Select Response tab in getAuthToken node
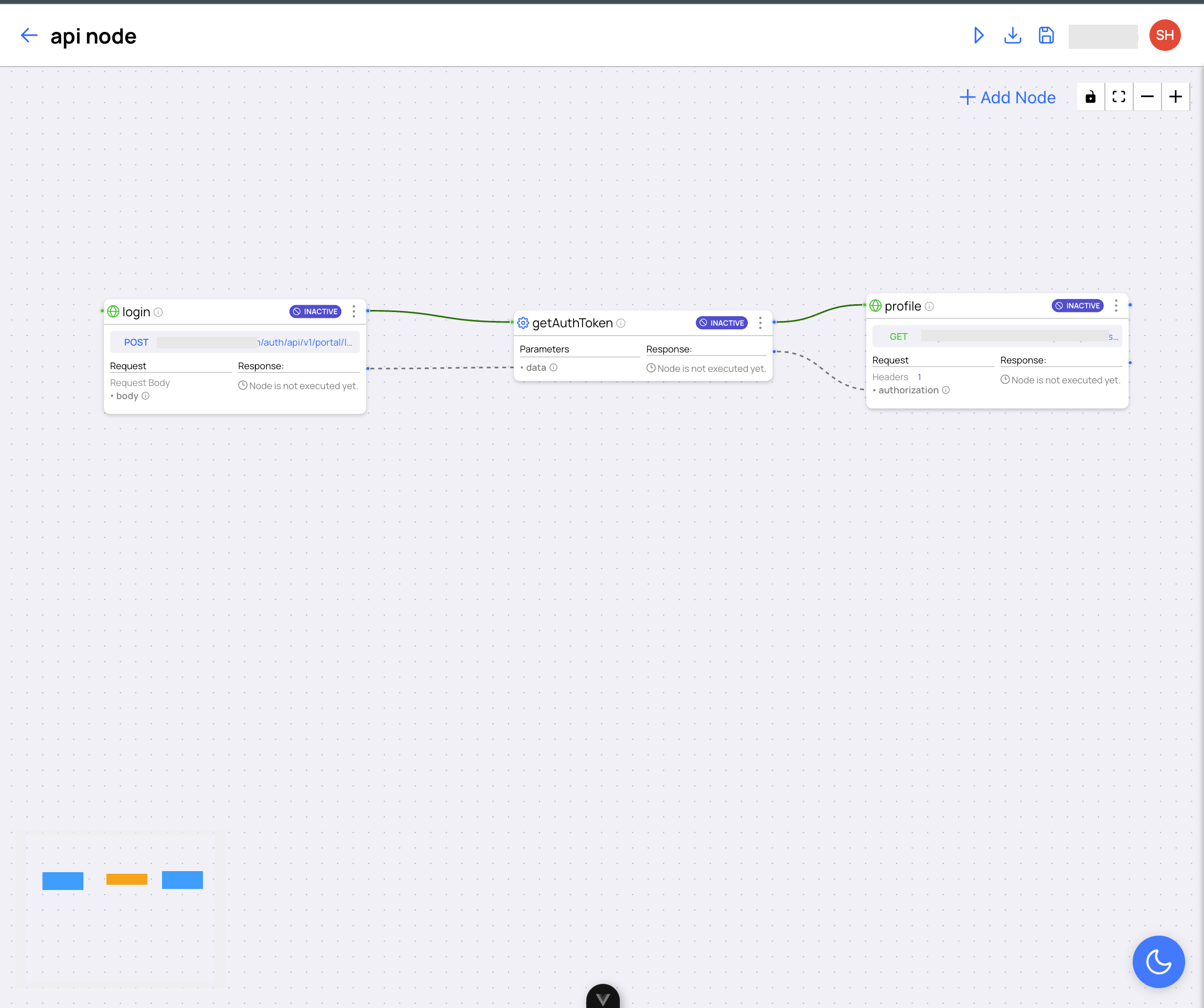Viewport: 1204px width, 1008px height. point(669,349)
